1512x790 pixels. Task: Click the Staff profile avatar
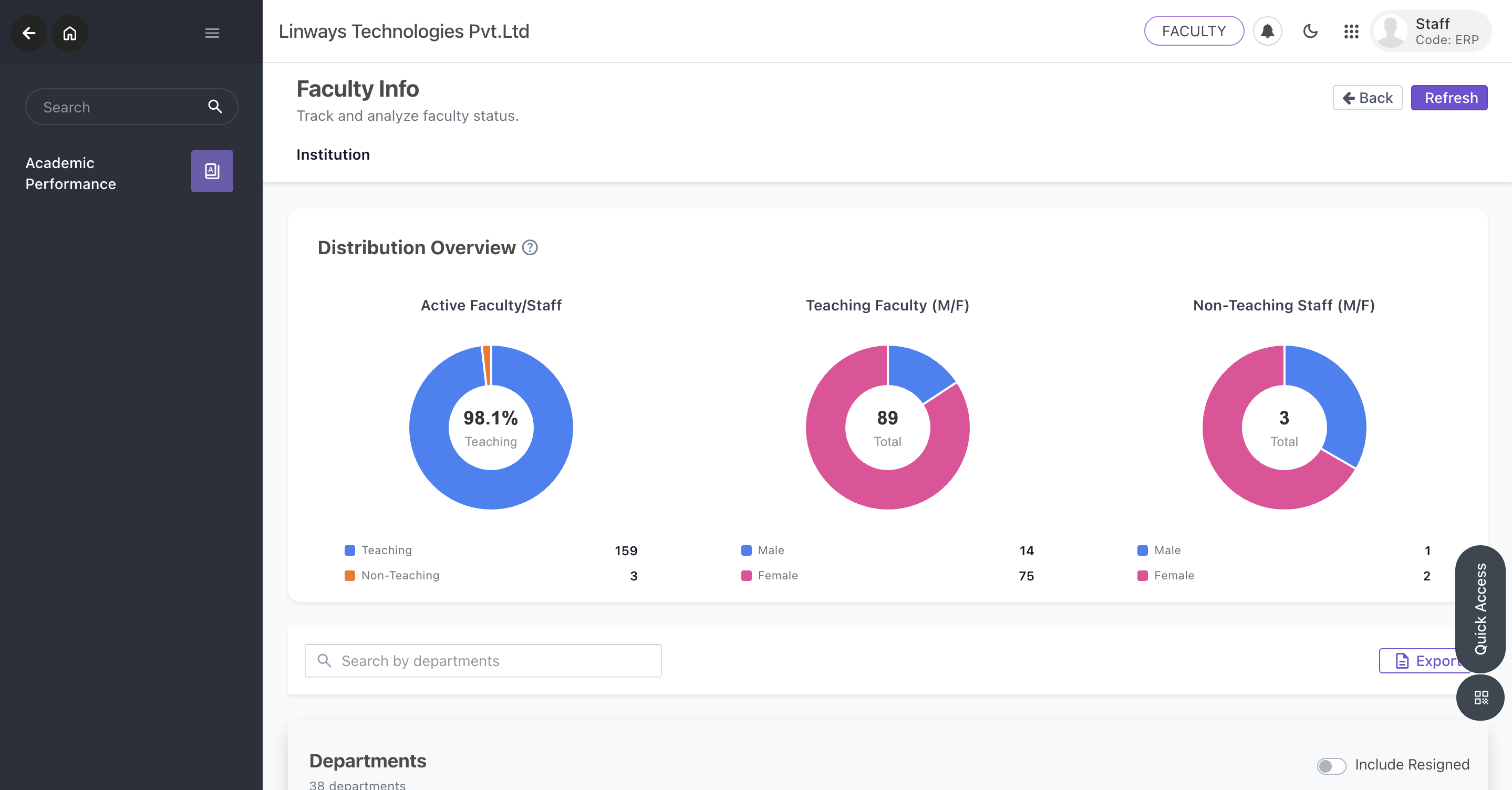[1391, 31]
